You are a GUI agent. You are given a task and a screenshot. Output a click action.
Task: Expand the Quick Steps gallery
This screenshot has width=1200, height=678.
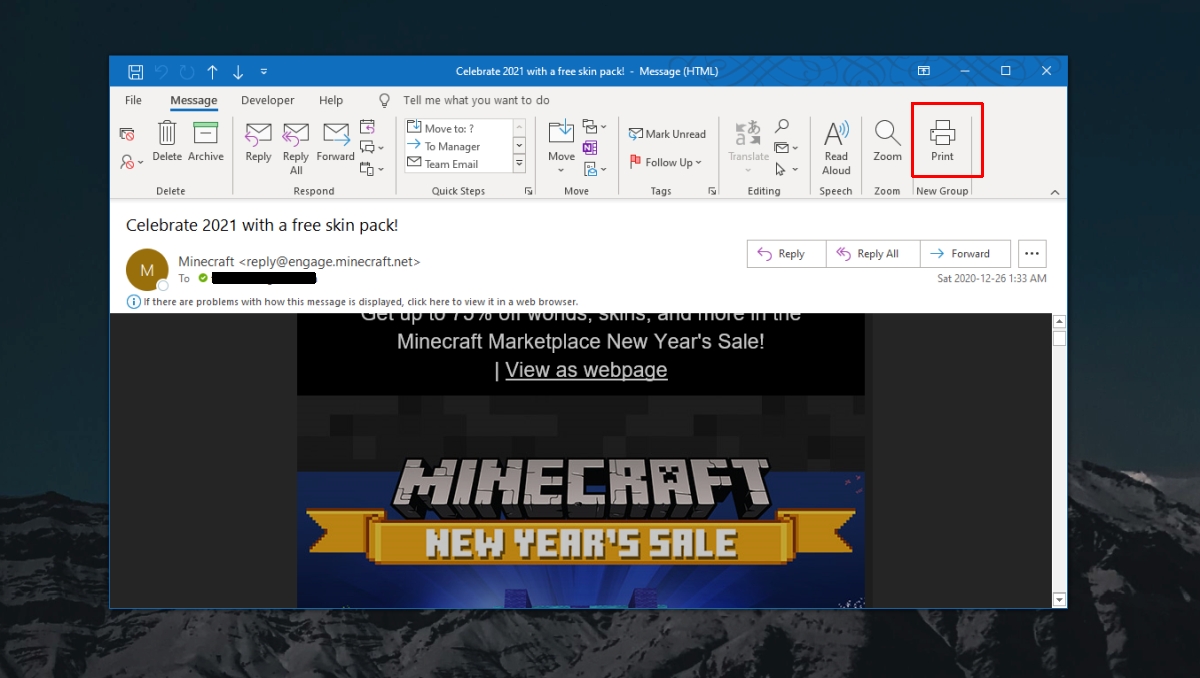point(519,164)
